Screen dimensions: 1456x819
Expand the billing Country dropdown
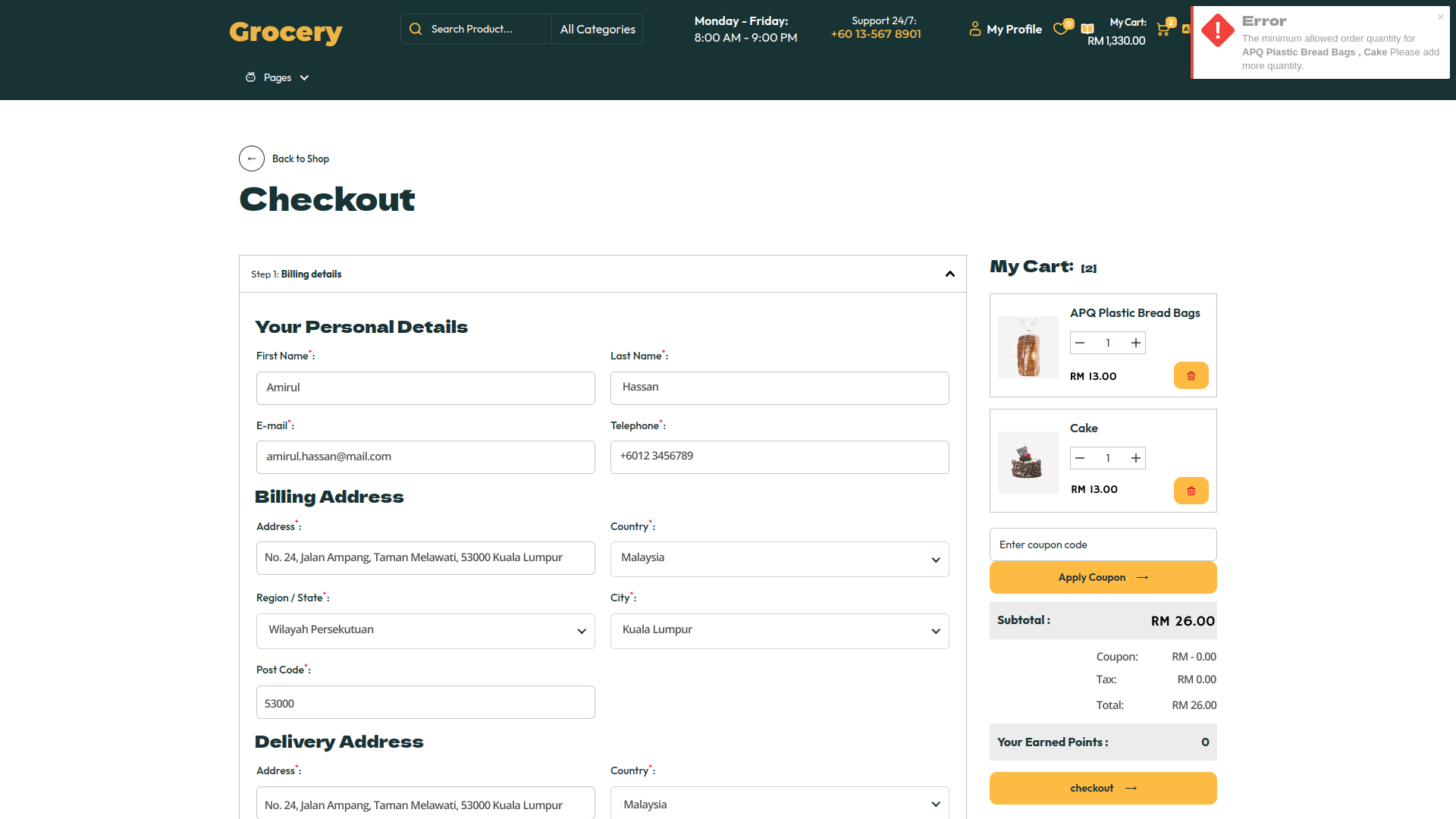[779, 559]
